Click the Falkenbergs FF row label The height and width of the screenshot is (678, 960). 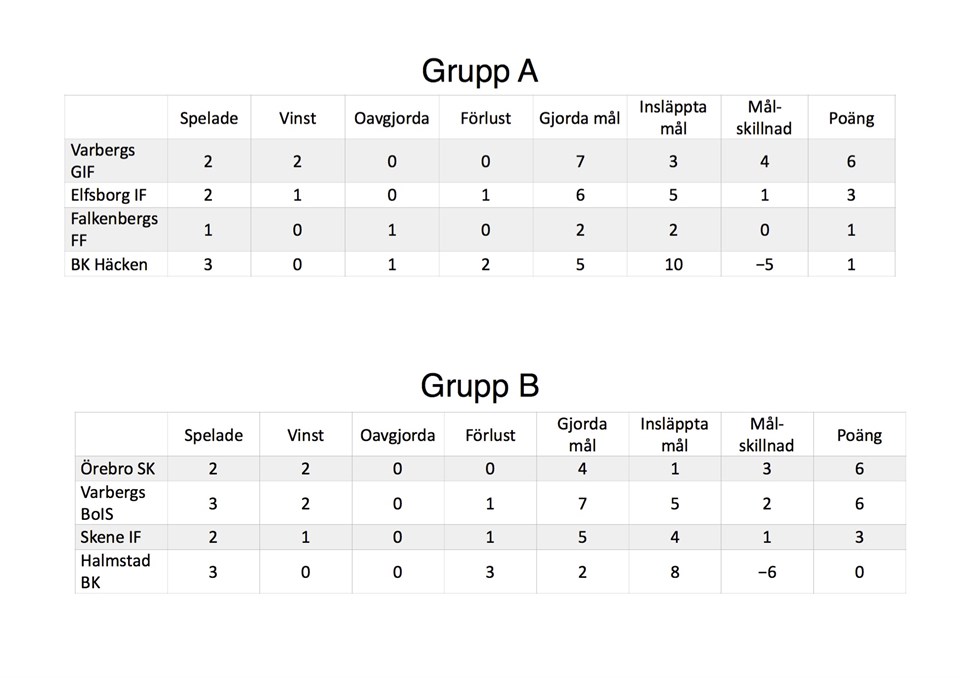[x=114, y=229]
